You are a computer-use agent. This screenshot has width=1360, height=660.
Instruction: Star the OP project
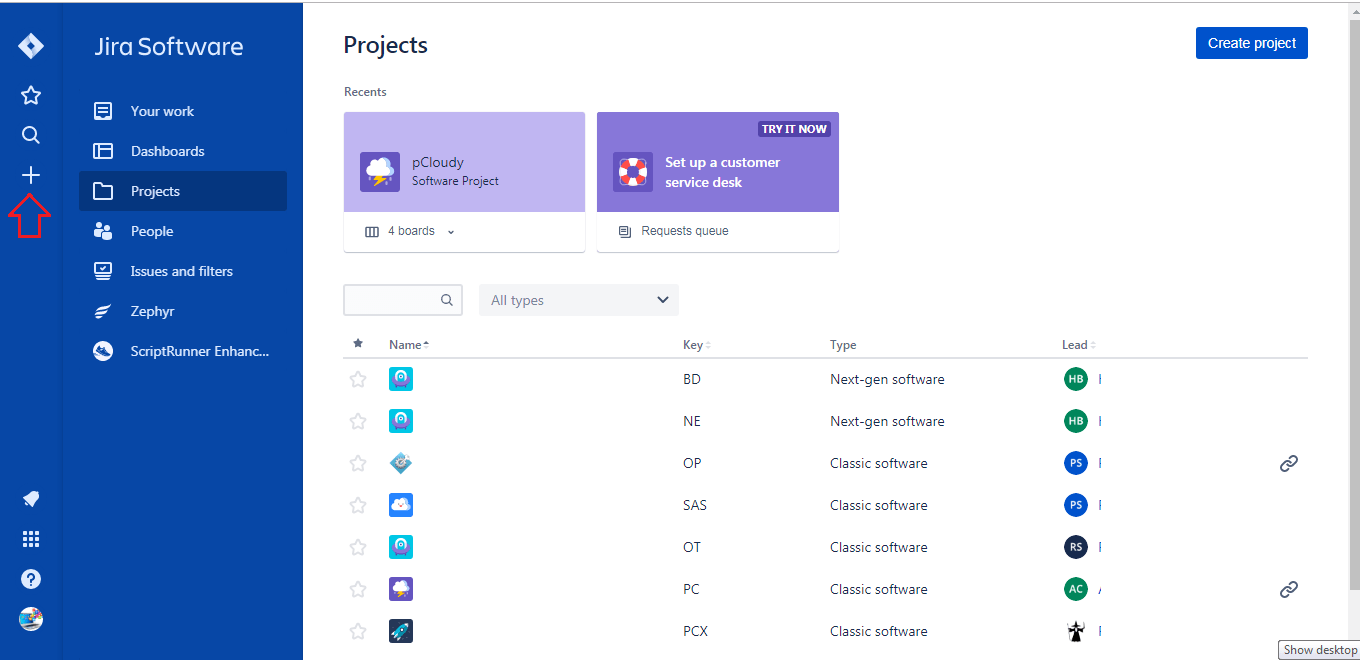tap(358, 463)
